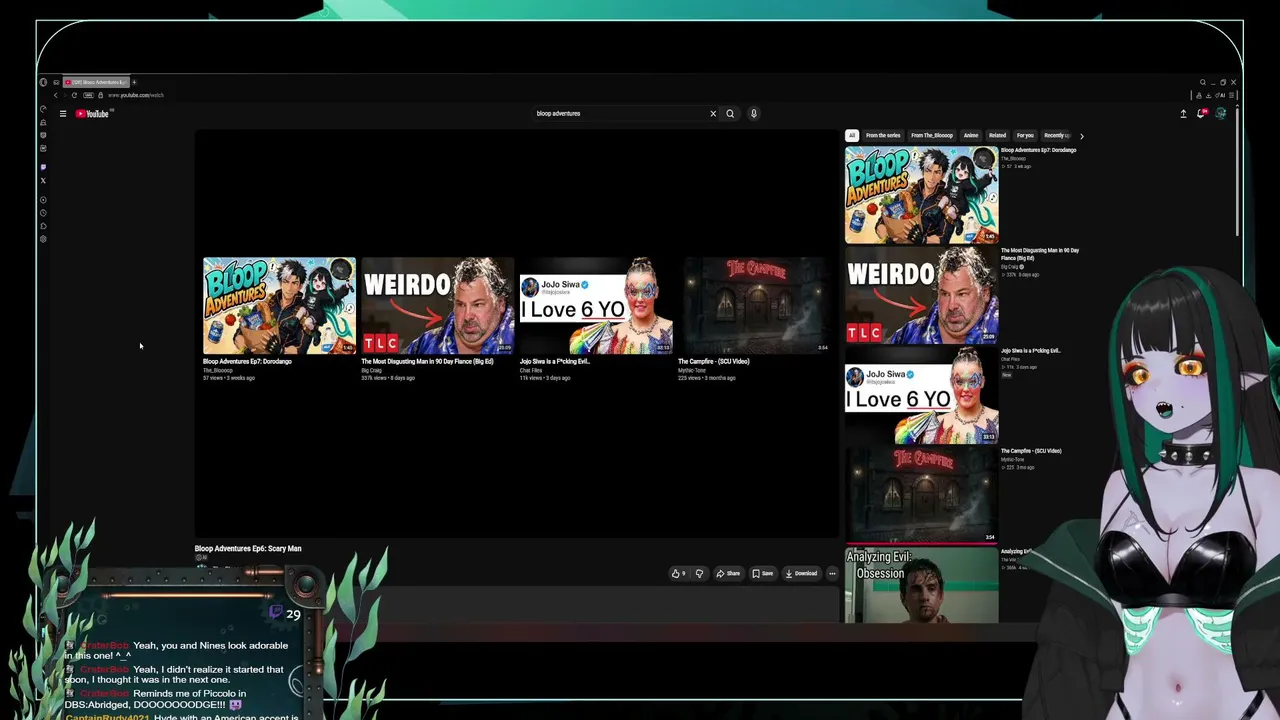Download the video with the Download button
Image resolution: width=1280 pixels, height=720 pixels.
coord(802,574)
